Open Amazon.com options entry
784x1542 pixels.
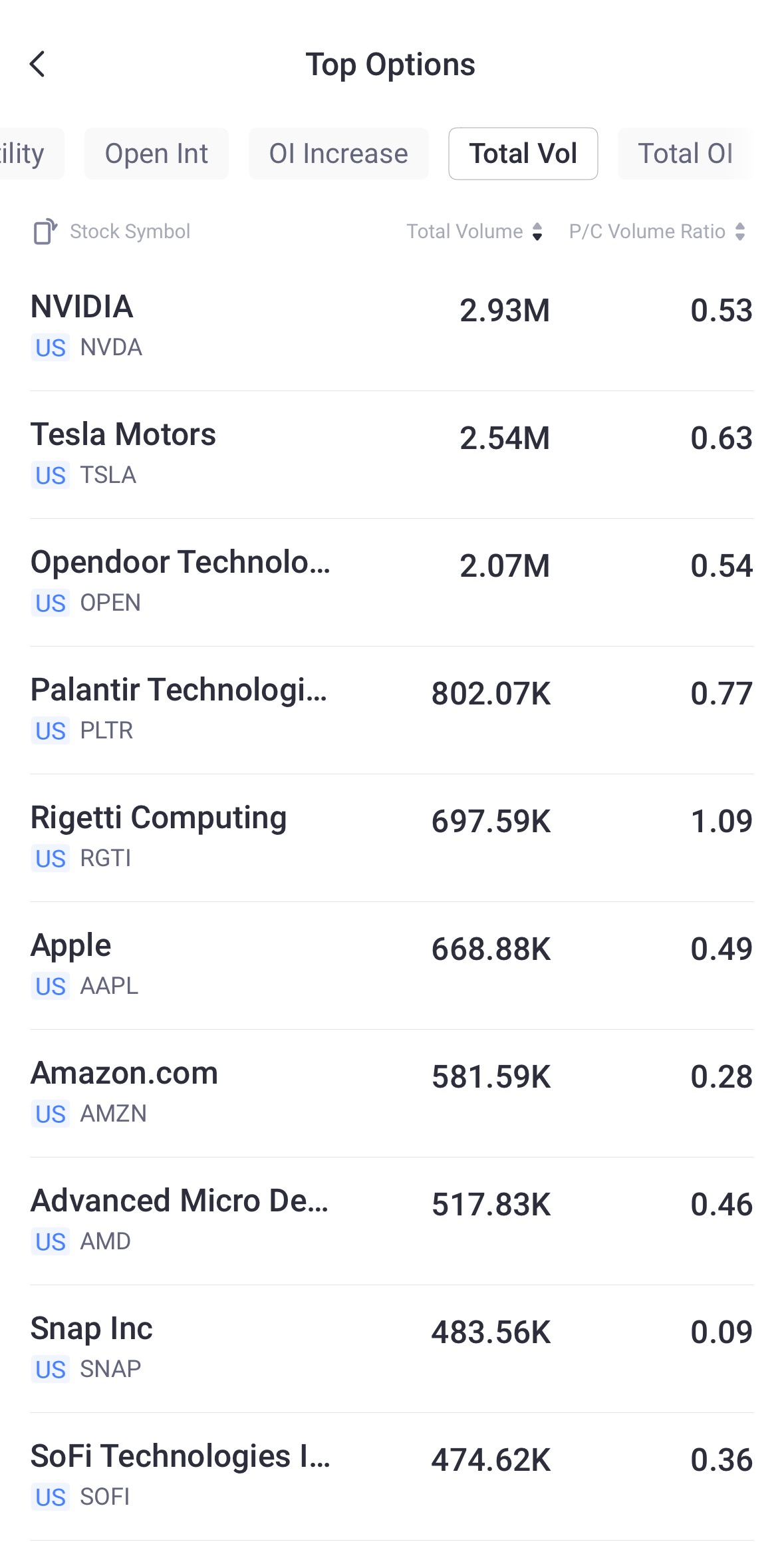pos(392,1092)
